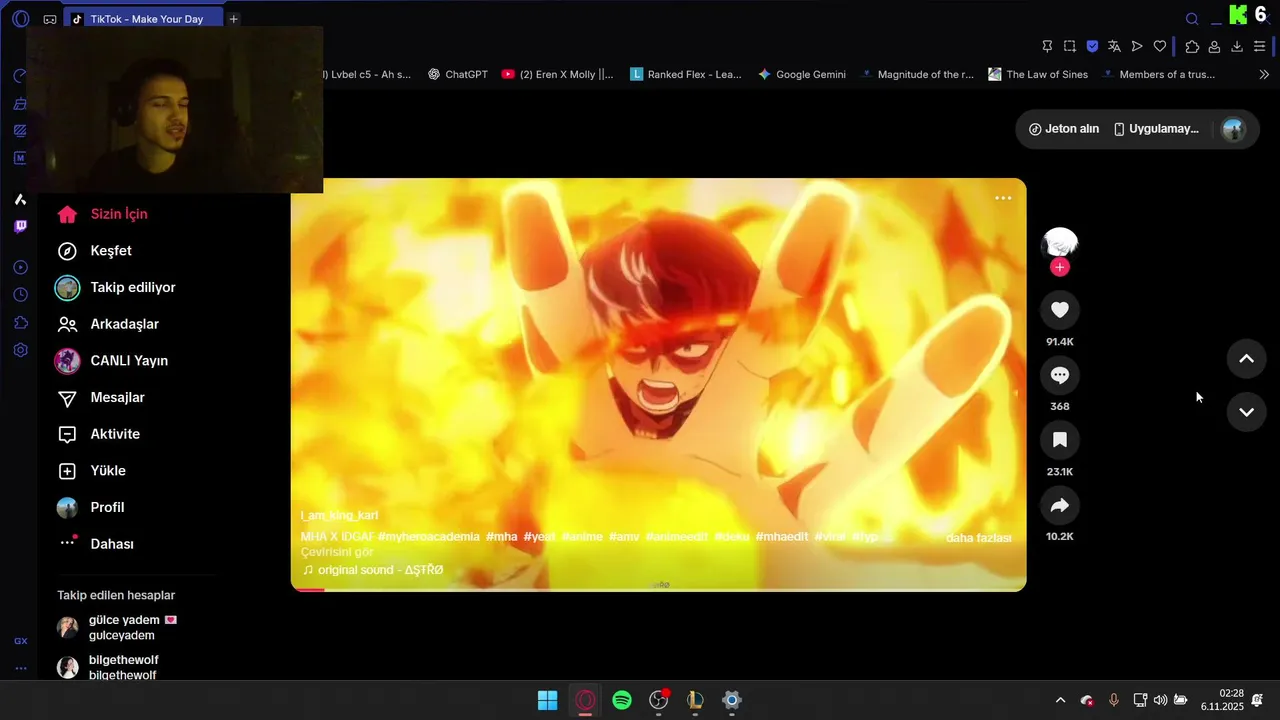Open Profil in the sidebar
Image resolution: width=1280 pixels, height=720 pixels.
coord(92,508)
